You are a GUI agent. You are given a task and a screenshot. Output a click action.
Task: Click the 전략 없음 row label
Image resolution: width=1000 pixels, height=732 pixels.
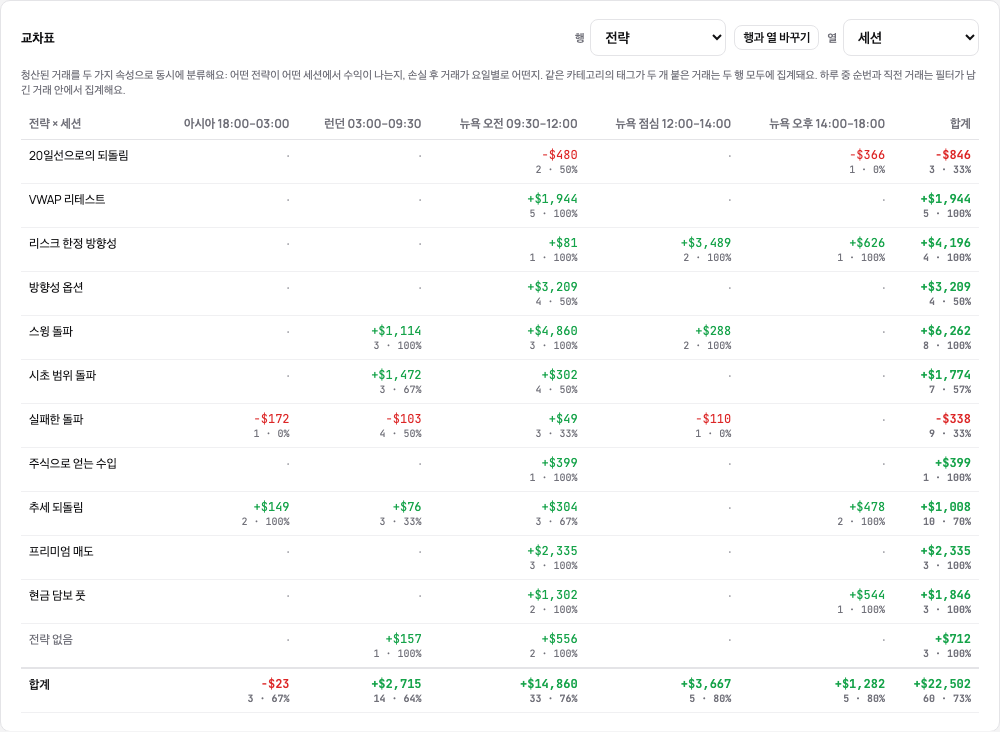tap(51, 640)
